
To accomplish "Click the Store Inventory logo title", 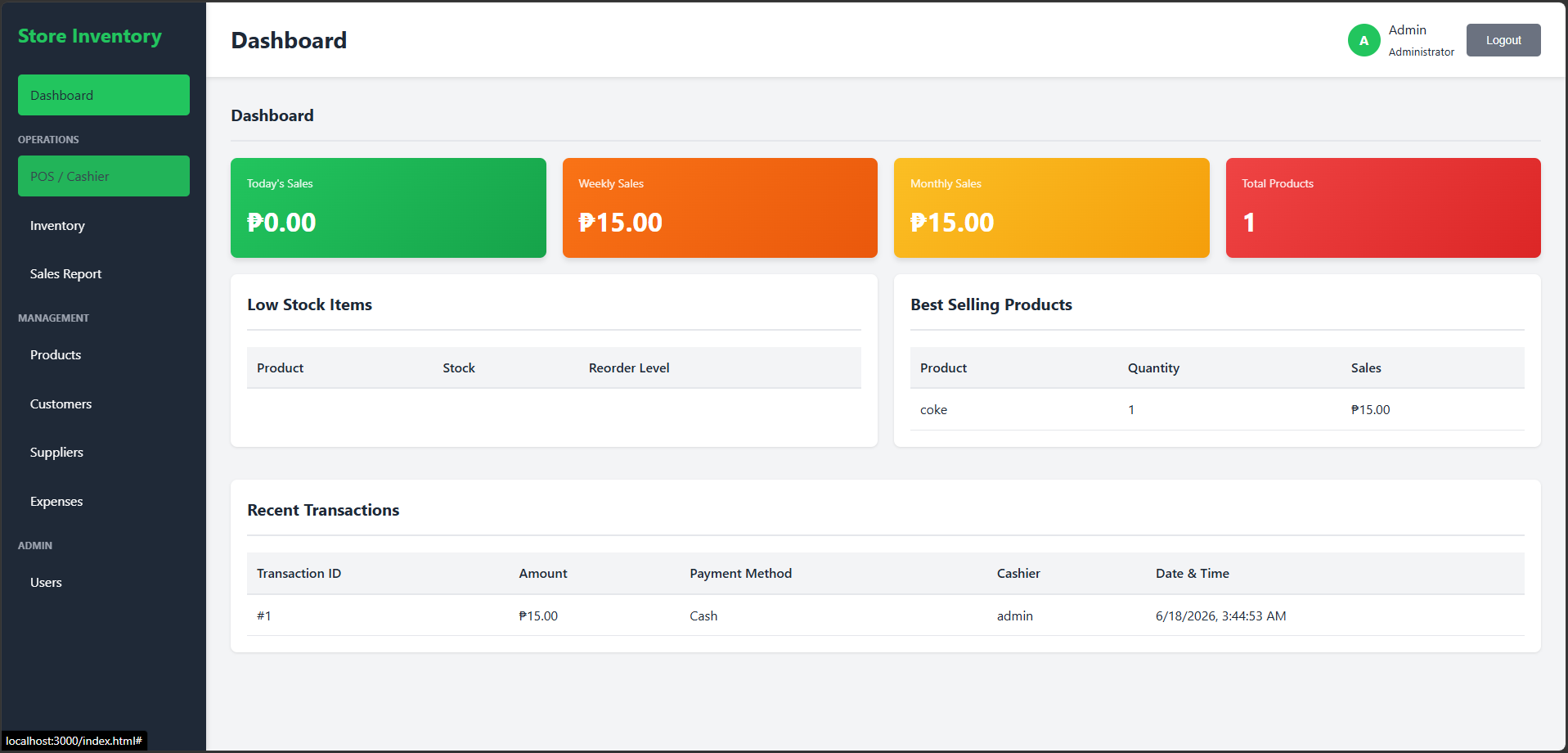I will [90, 36].
